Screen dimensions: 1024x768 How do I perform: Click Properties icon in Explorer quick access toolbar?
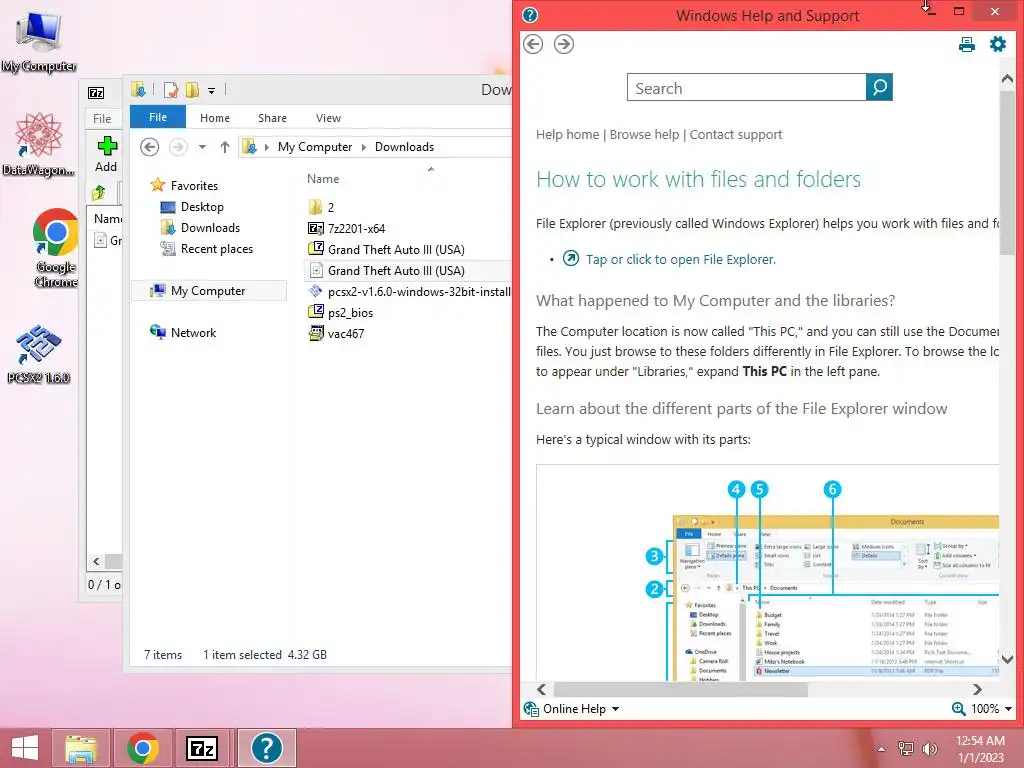171,89
